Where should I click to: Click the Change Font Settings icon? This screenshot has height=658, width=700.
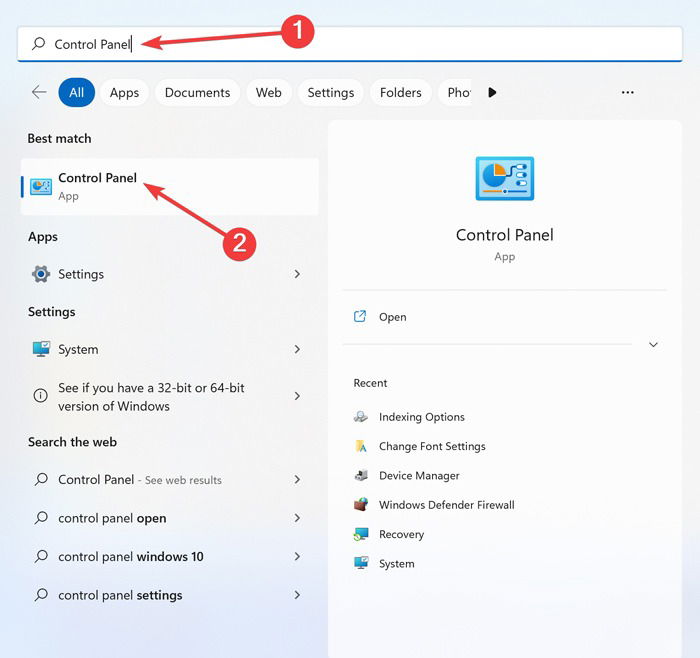tap(361, 446)
